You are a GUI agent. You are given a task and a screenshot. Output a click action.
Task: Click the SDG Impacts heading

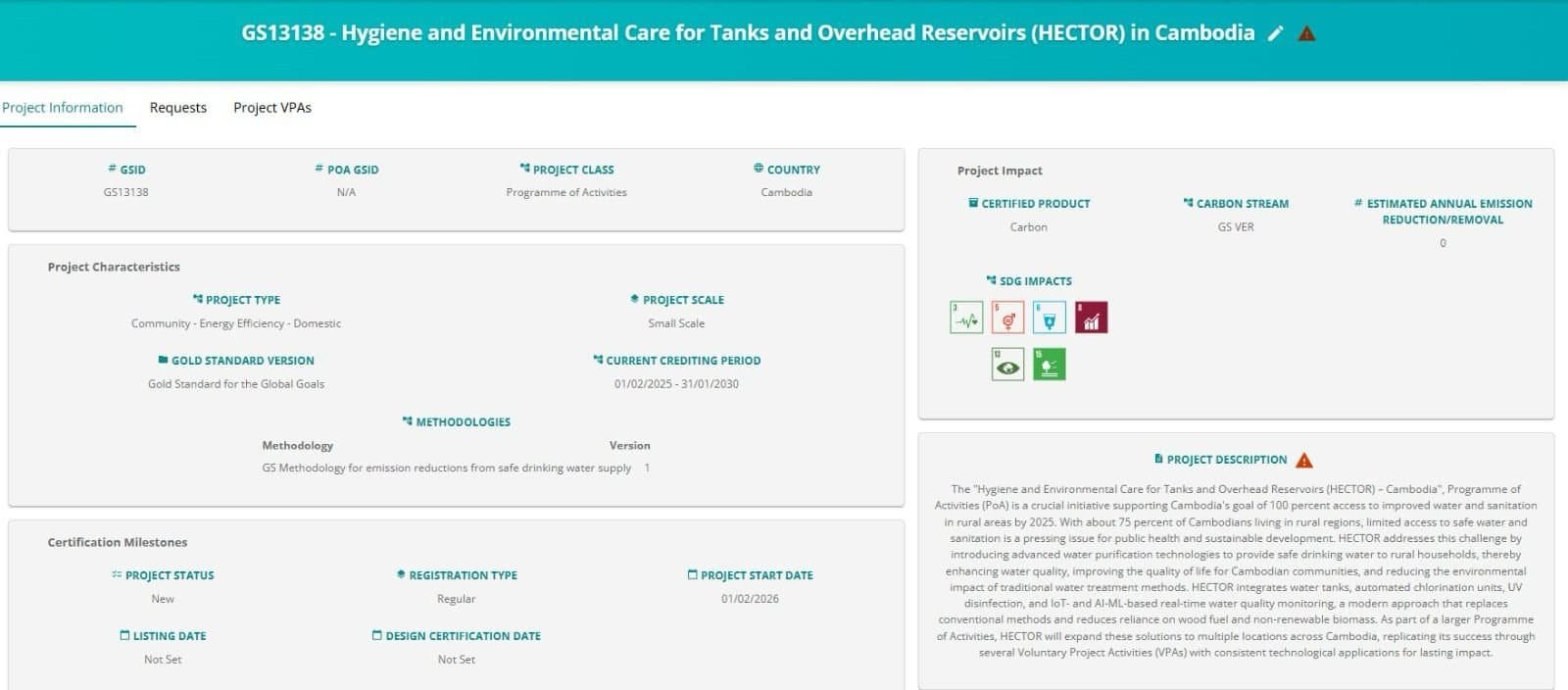(x=1035, y=281)
